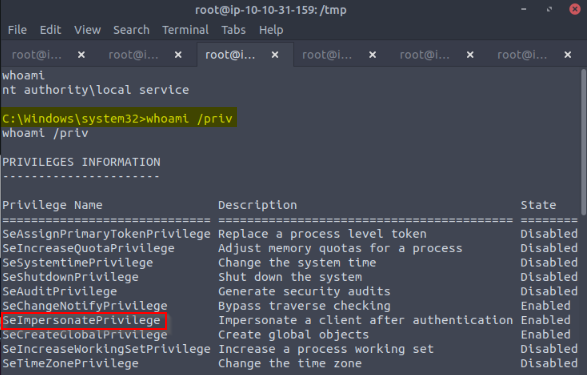Open the View menu

point(87,30)
